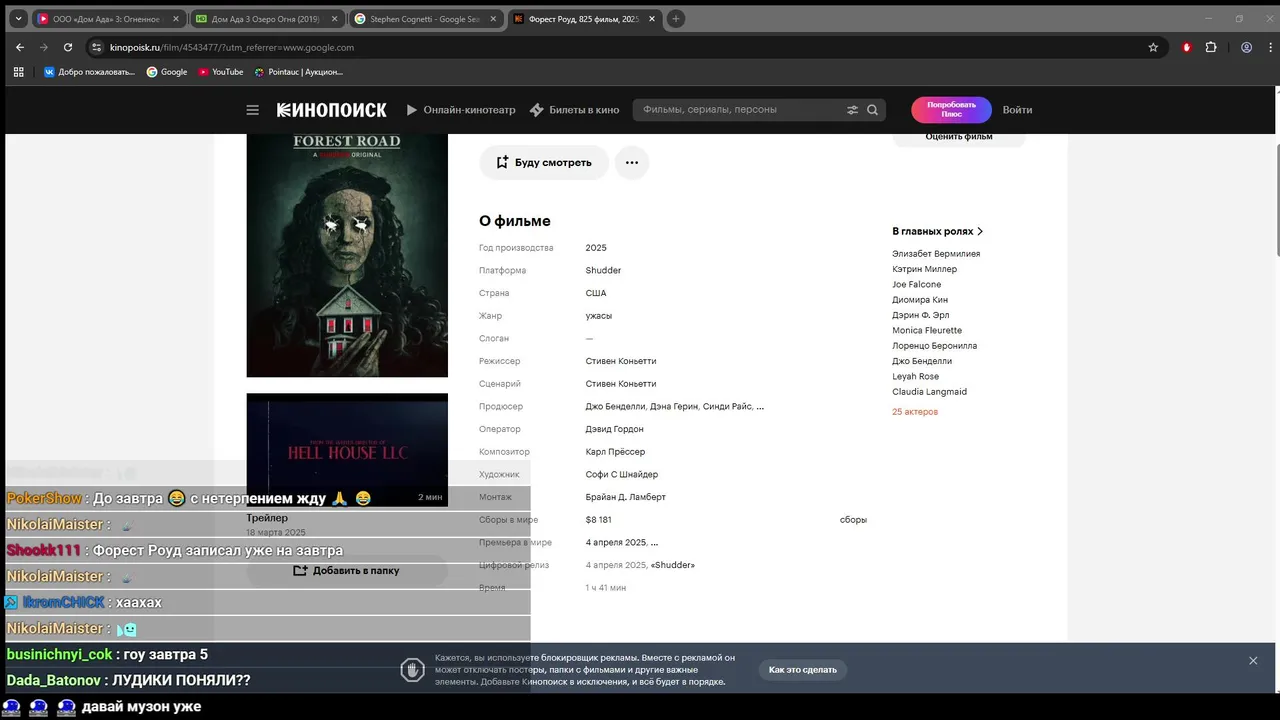Bookmark this page with the star icon
The height and width of the screenshot is (720, 1280).
(x=1153, y=47)
